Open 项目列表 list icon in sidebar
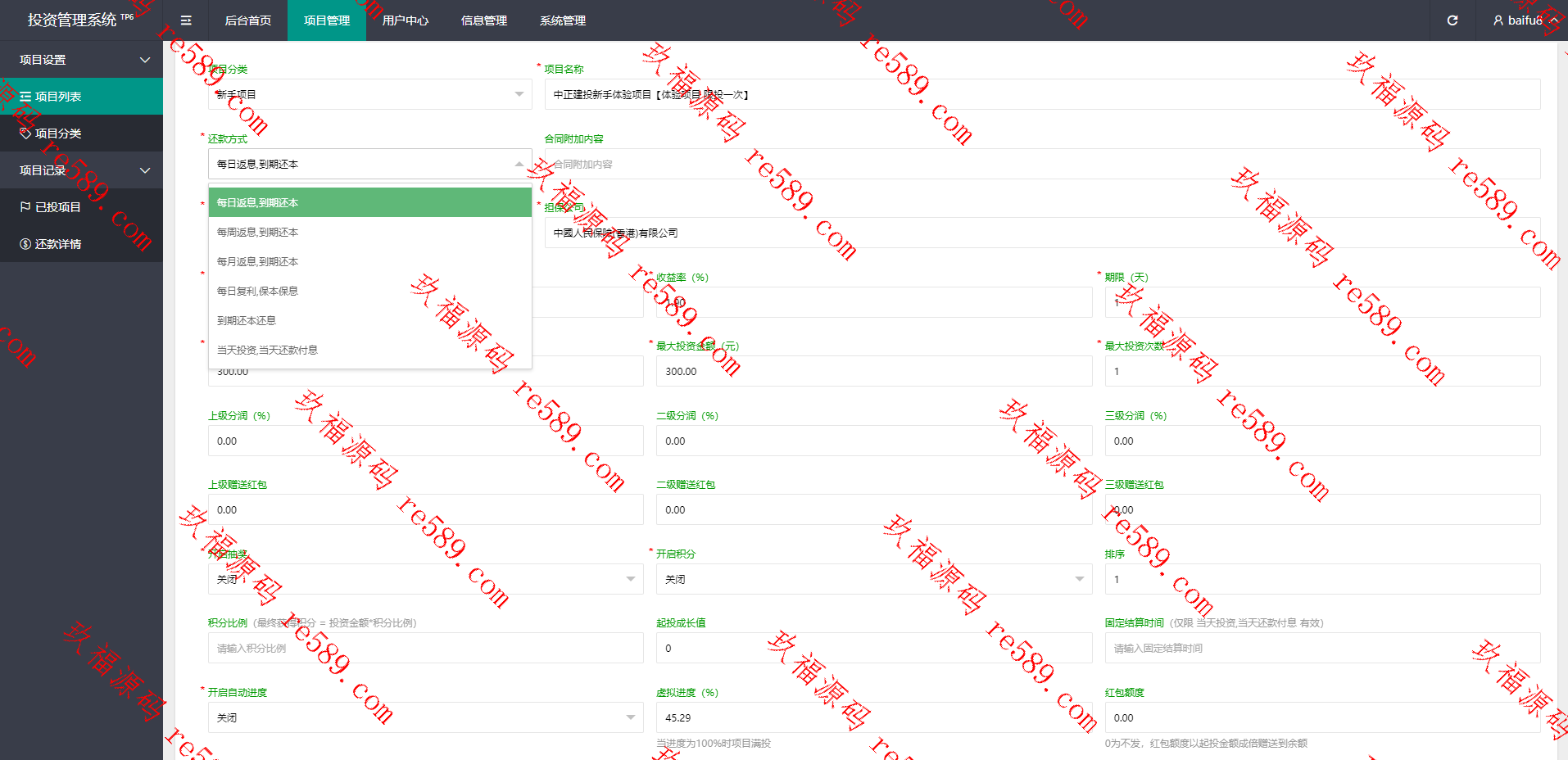The height and width of the screenshot is (760, 1568). coord(25,97)
